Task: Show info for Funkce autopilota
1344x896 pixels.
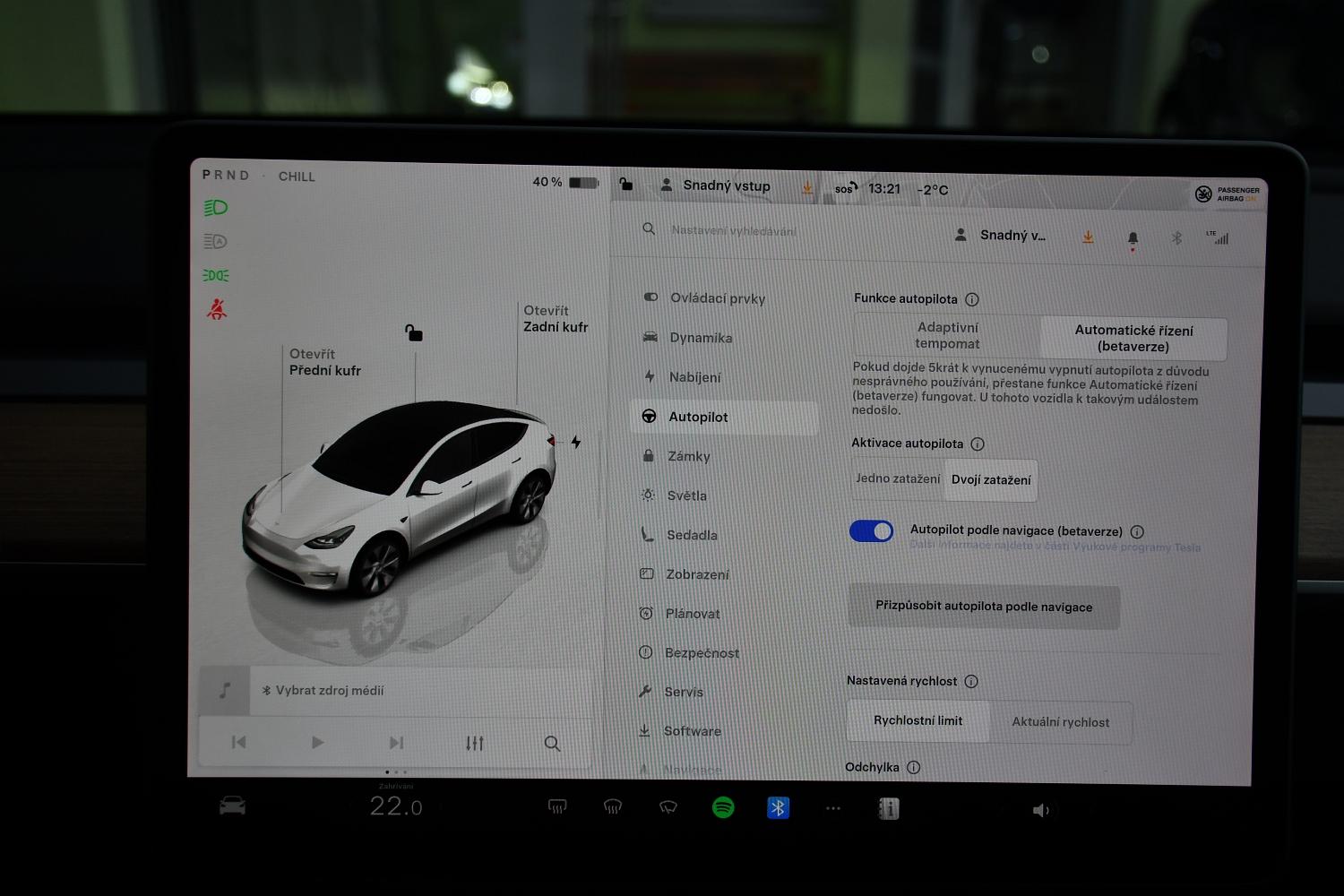Action: 972,299
